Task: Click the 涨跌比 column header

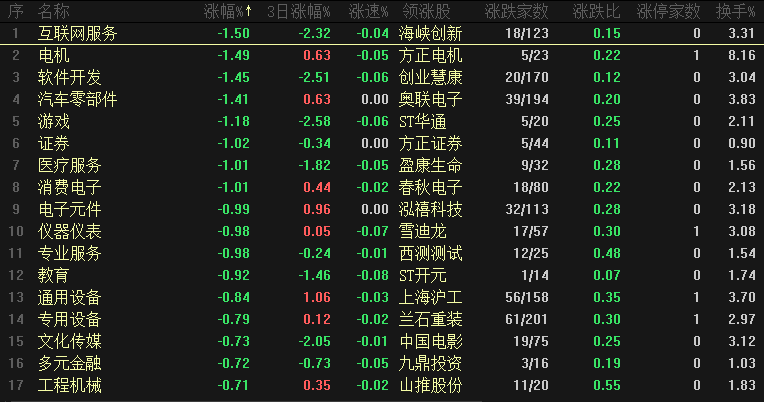Action: coord(594,11)
